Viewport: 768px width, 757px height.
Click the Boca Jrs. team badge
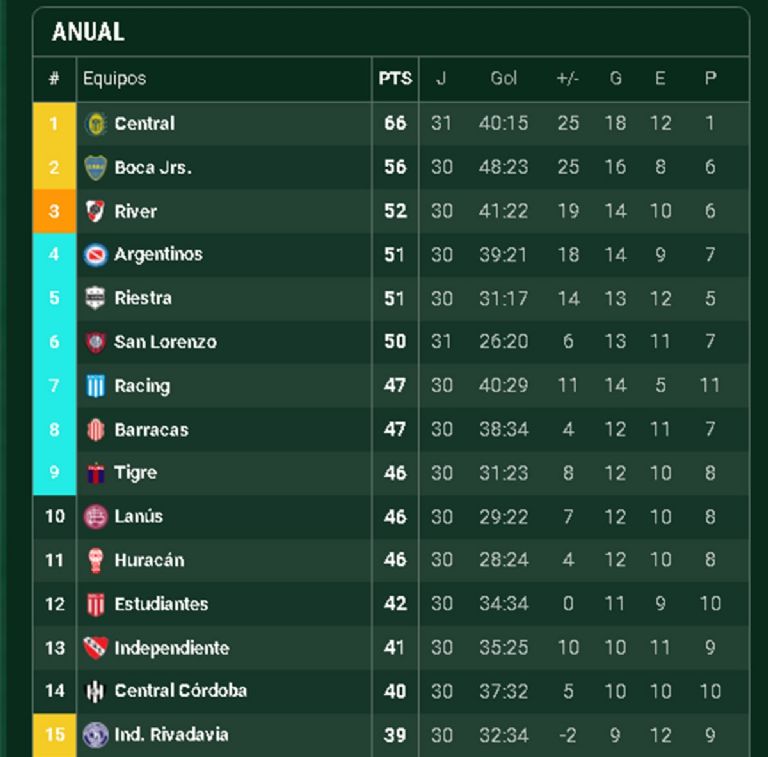[x=96, y=168]
